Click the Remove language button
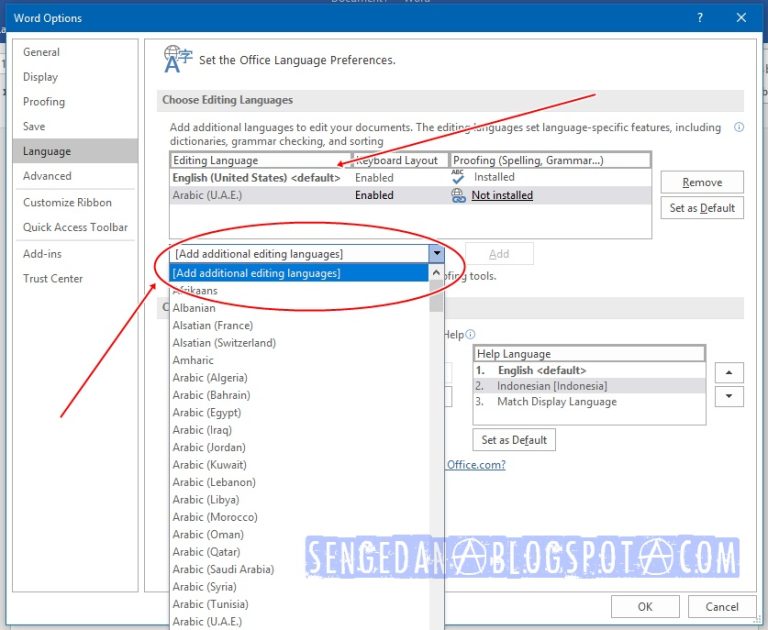Image resolution: width=768 pixels, height=630 pixels. pyautogui.click(x=702, y=182)
